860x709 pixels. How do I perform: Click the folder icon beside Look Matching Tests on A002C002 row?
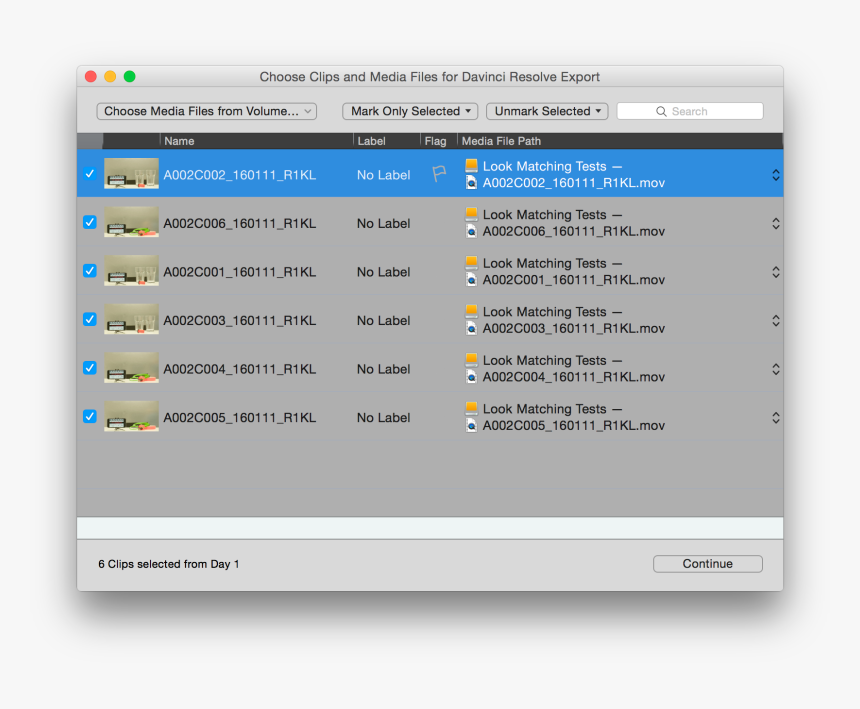471,165
